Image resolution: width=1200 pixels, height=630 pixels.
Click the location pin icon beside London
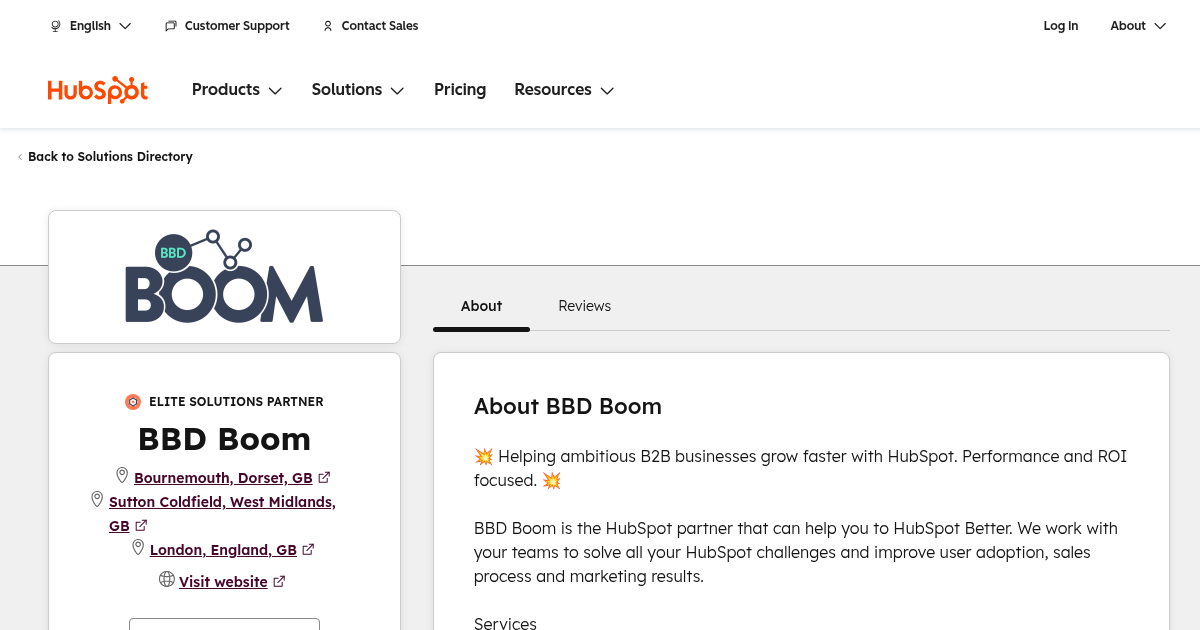point(138,548)
